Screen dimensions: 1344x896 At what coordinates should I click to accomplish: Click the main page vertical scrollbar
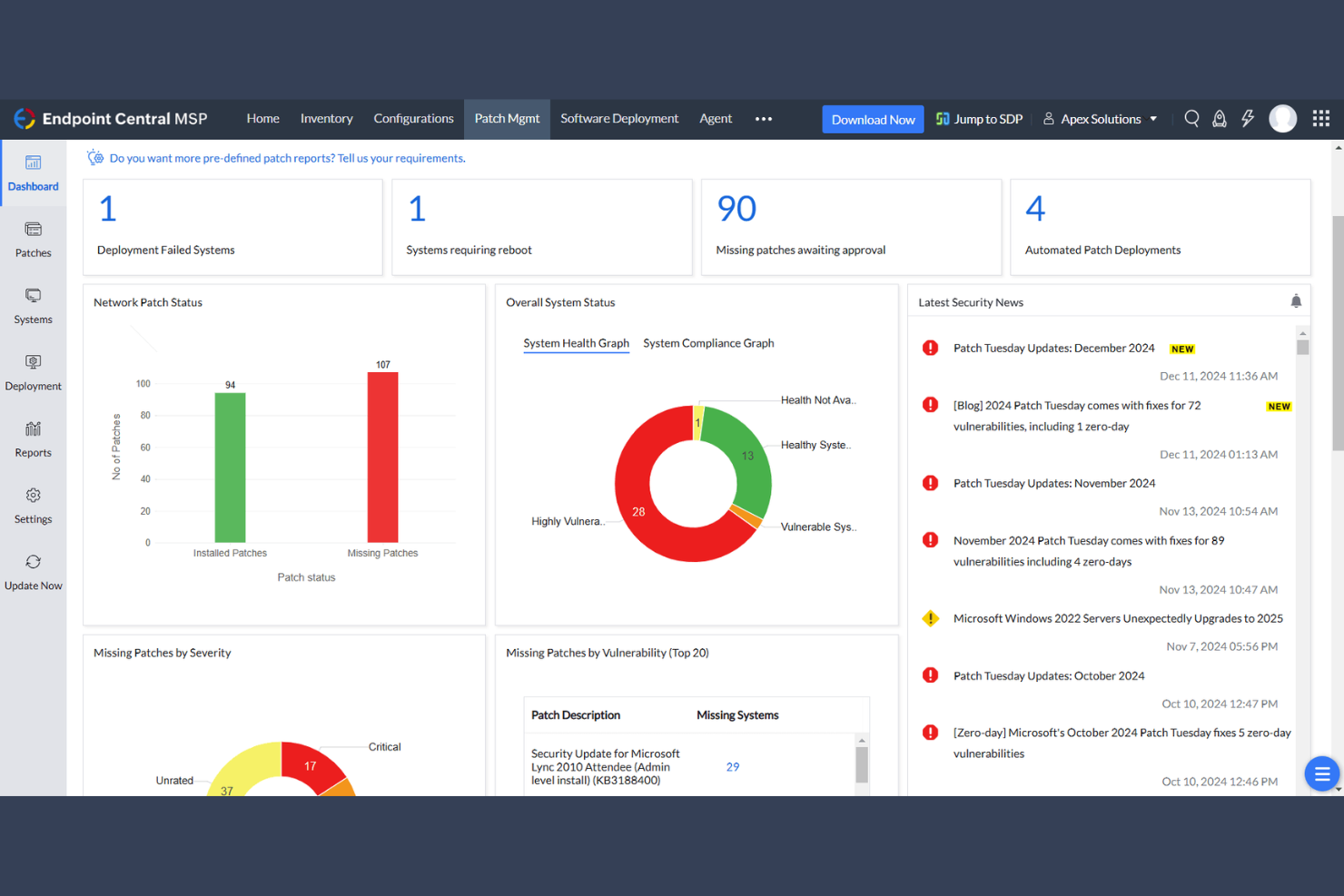coord(1338,333)
